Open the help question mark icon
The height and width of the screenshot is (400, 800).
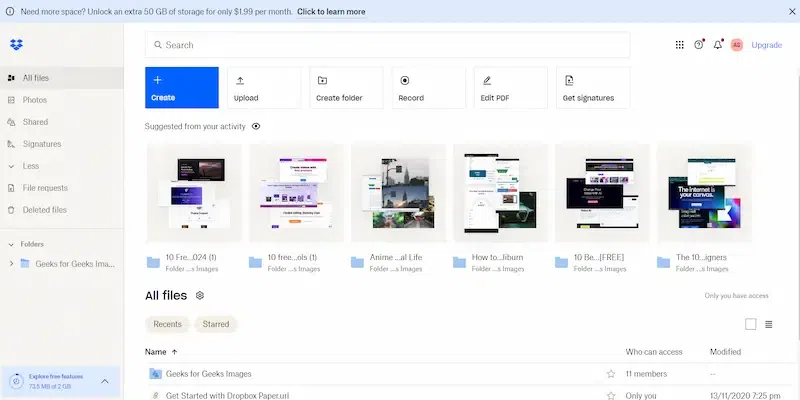(x=698, y=44)
